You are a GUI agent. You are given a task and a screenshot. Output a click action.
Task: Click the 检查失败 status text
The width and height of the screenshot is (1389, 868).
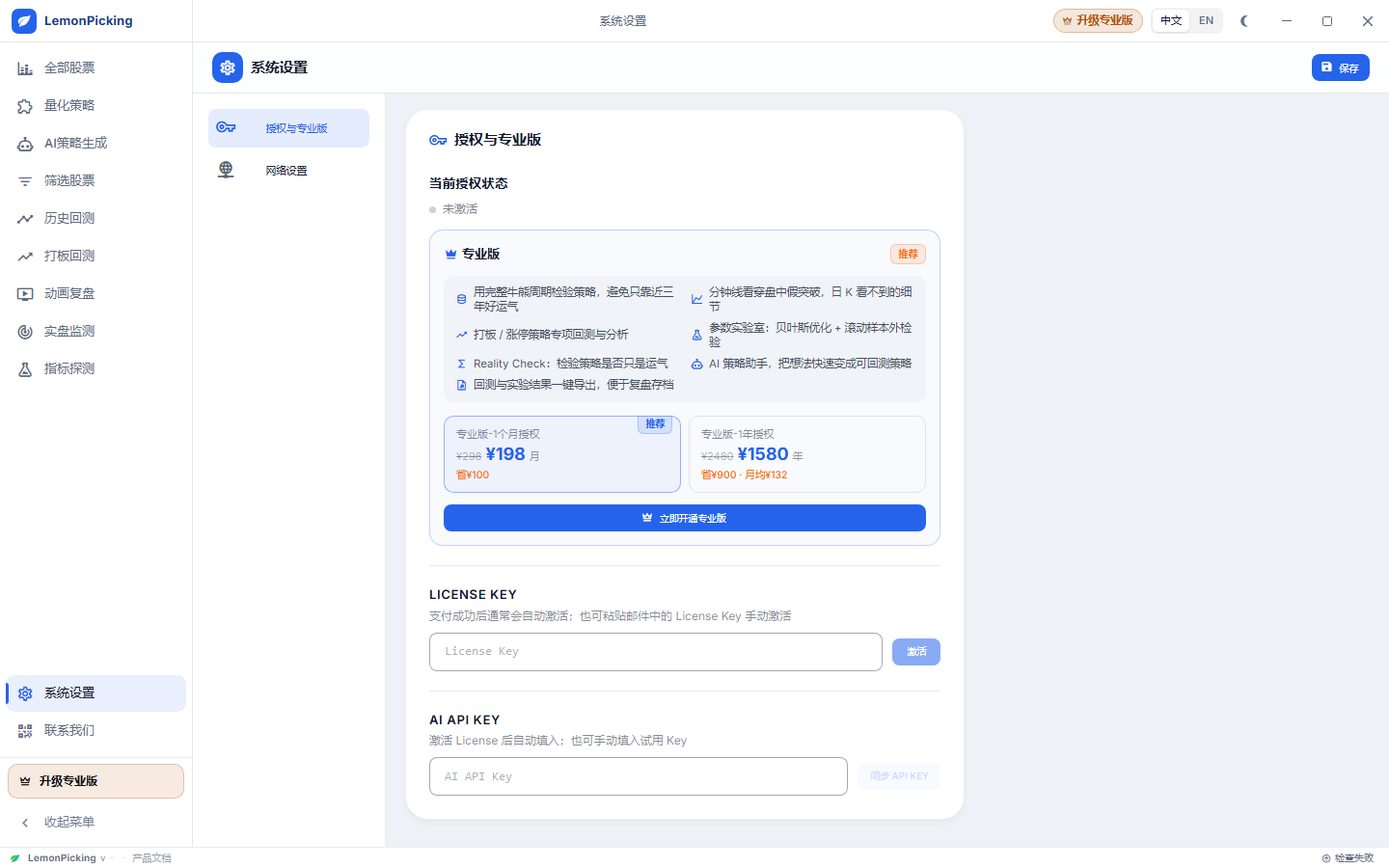pos(1354,858)
